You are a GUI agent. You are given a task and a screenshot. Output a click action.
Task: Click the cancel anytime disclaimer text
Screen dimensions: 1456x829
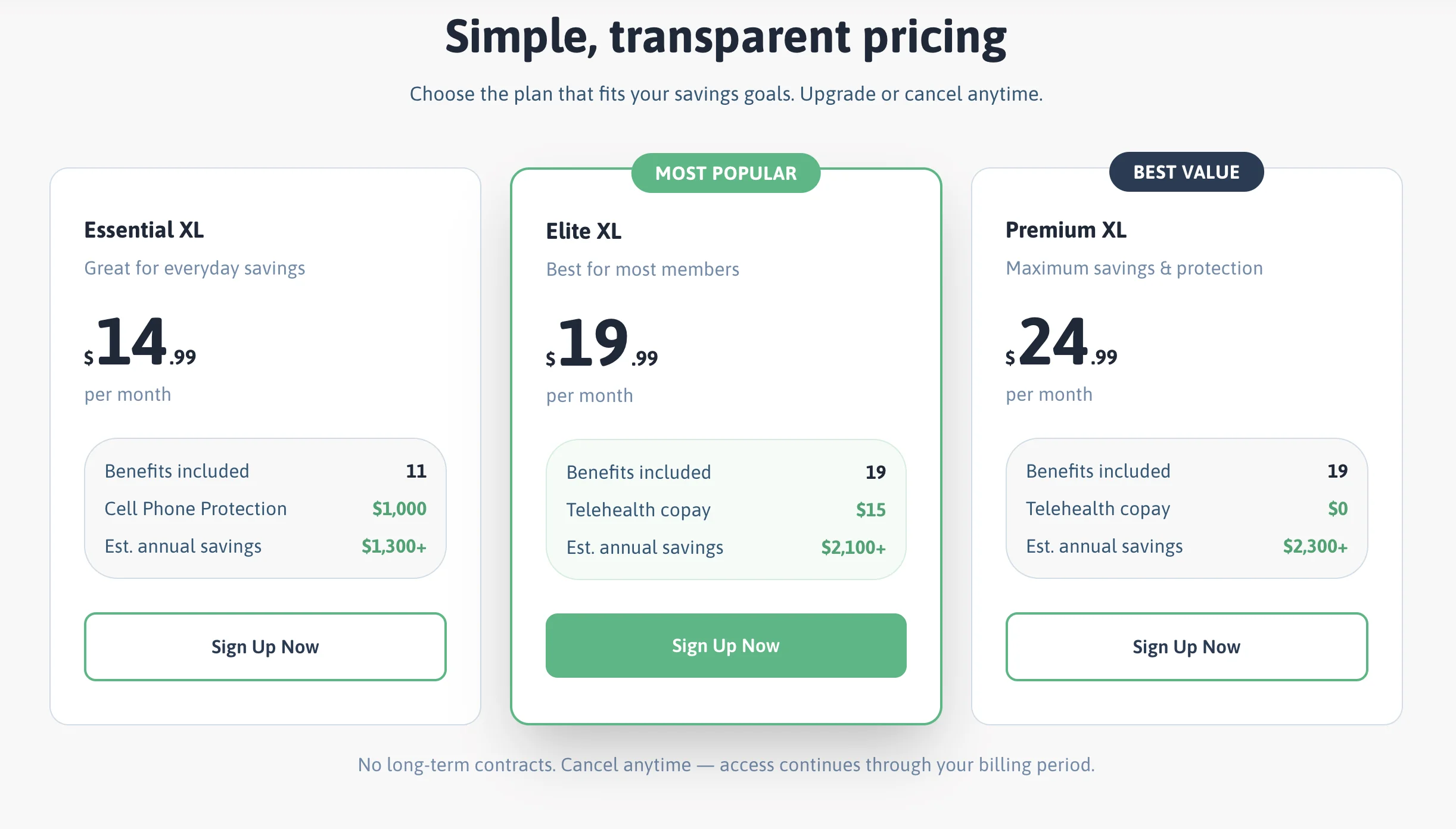[x=727, y=764]
